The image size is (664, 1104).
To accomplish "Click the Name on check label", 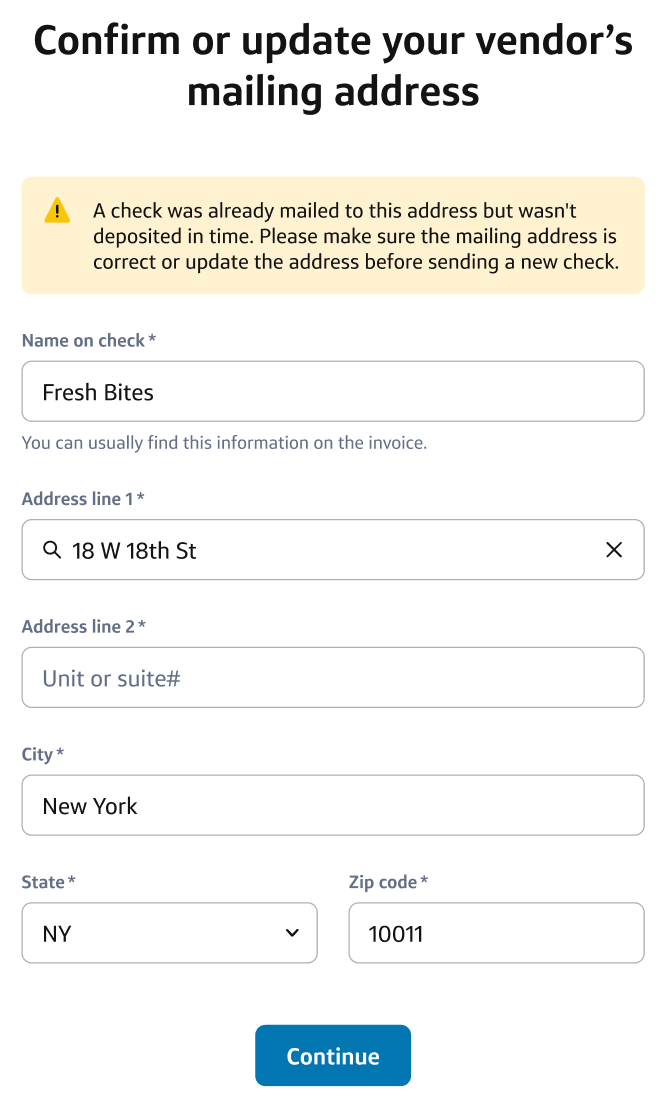I will (84, 341).
